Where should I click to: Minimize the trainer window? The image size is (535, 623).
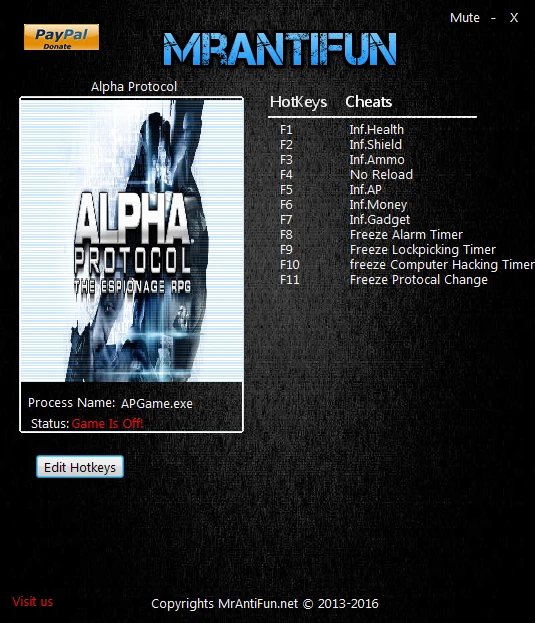[x=493, y=18]
